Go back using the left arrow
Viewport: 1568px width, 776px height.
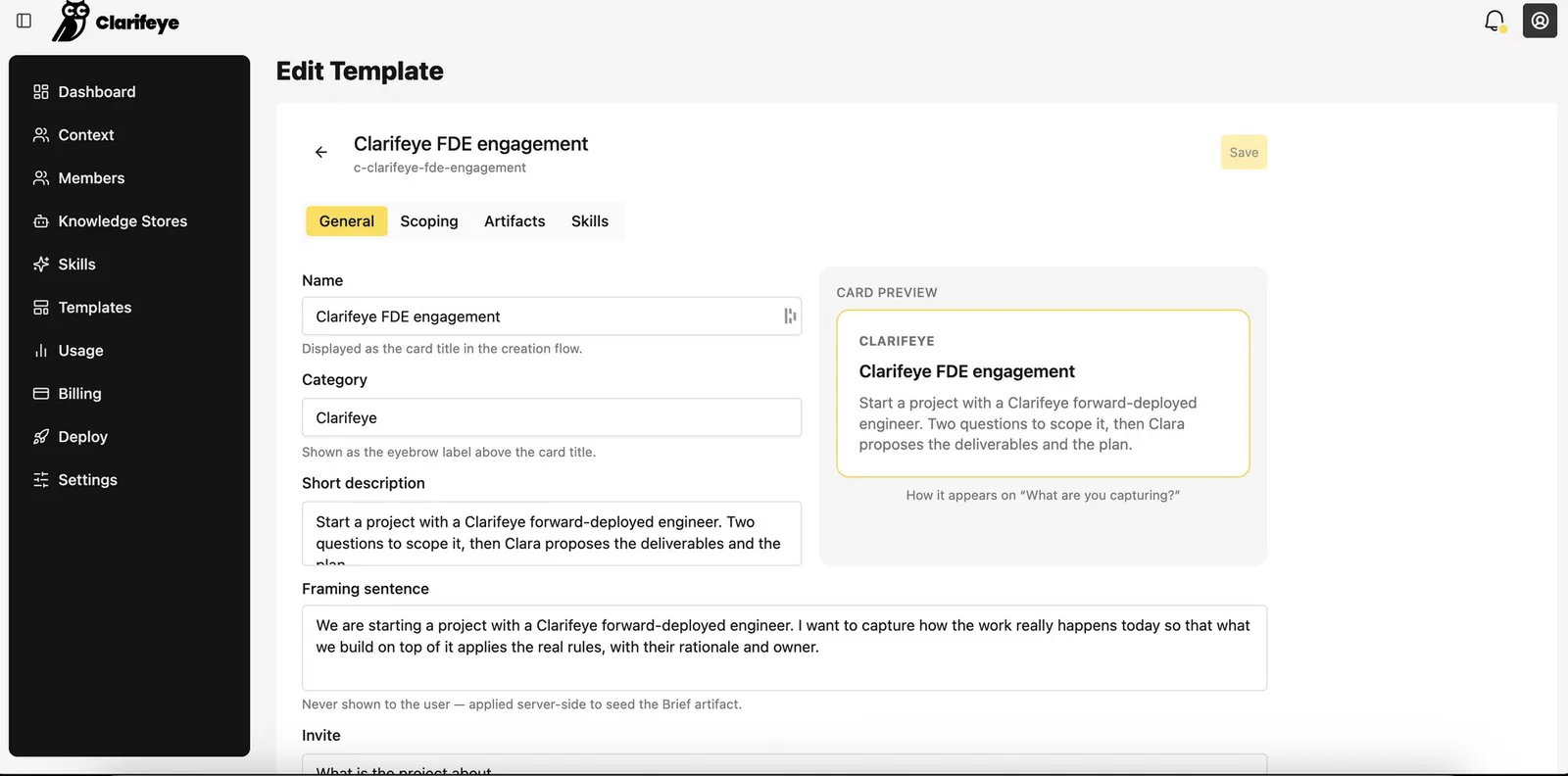point(321,152)
